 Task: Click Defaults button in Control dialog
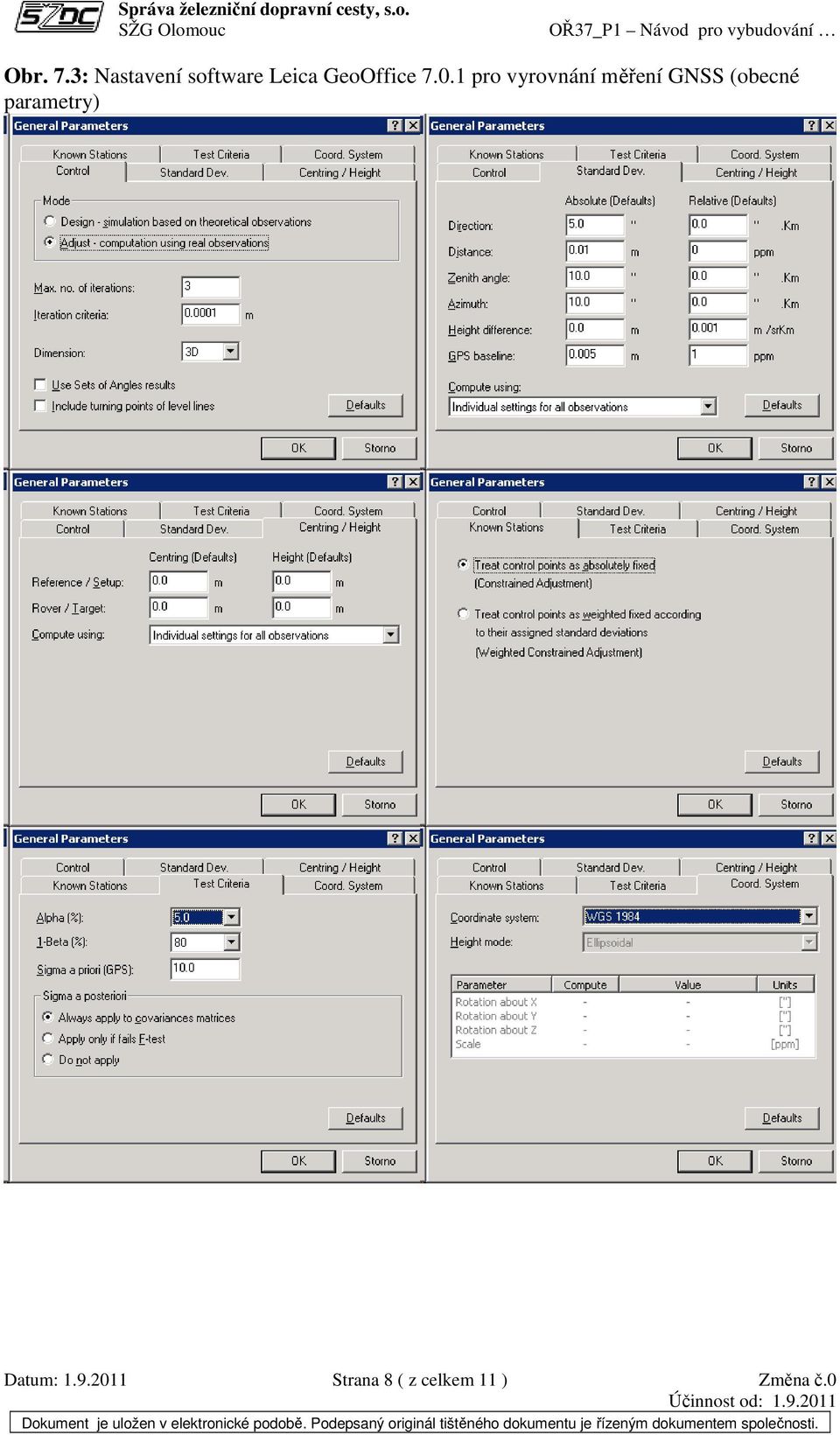click(366, 405)
